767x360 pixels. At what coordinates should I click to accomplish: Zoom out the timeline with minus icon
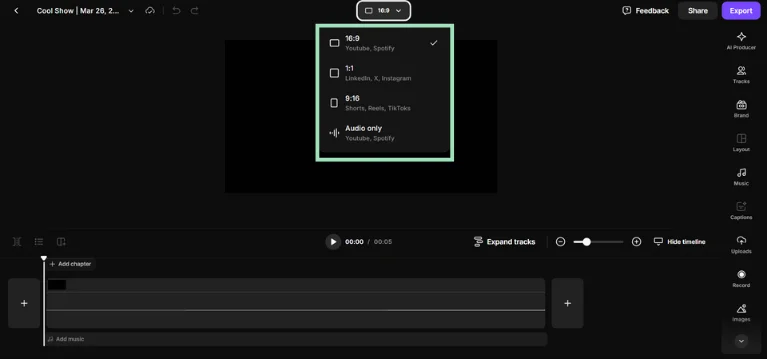(561, 242)
